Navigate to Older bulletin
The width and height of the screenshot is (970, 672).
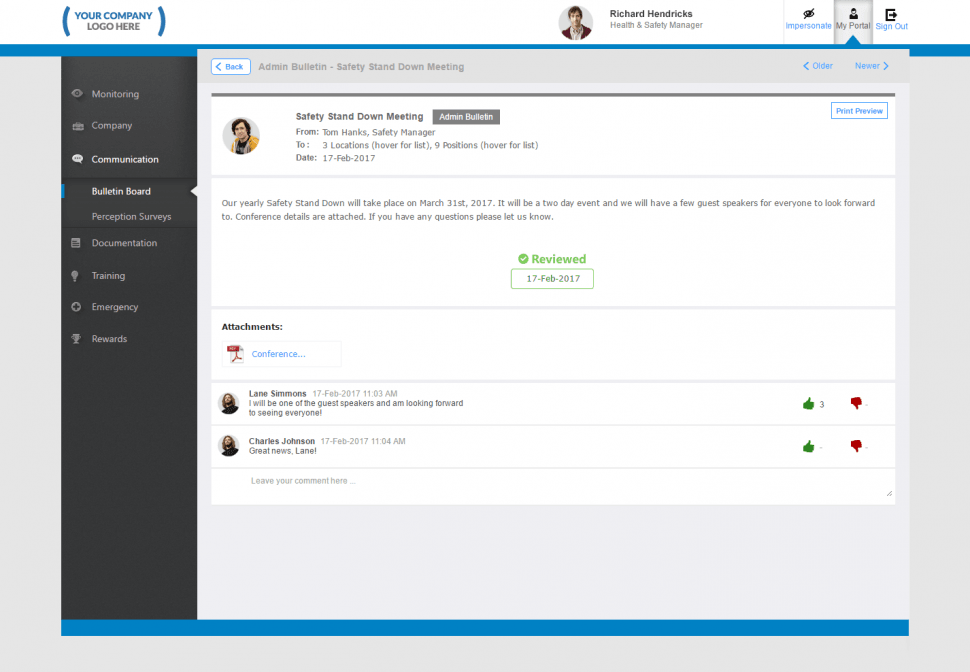click(x=818, y=66)
